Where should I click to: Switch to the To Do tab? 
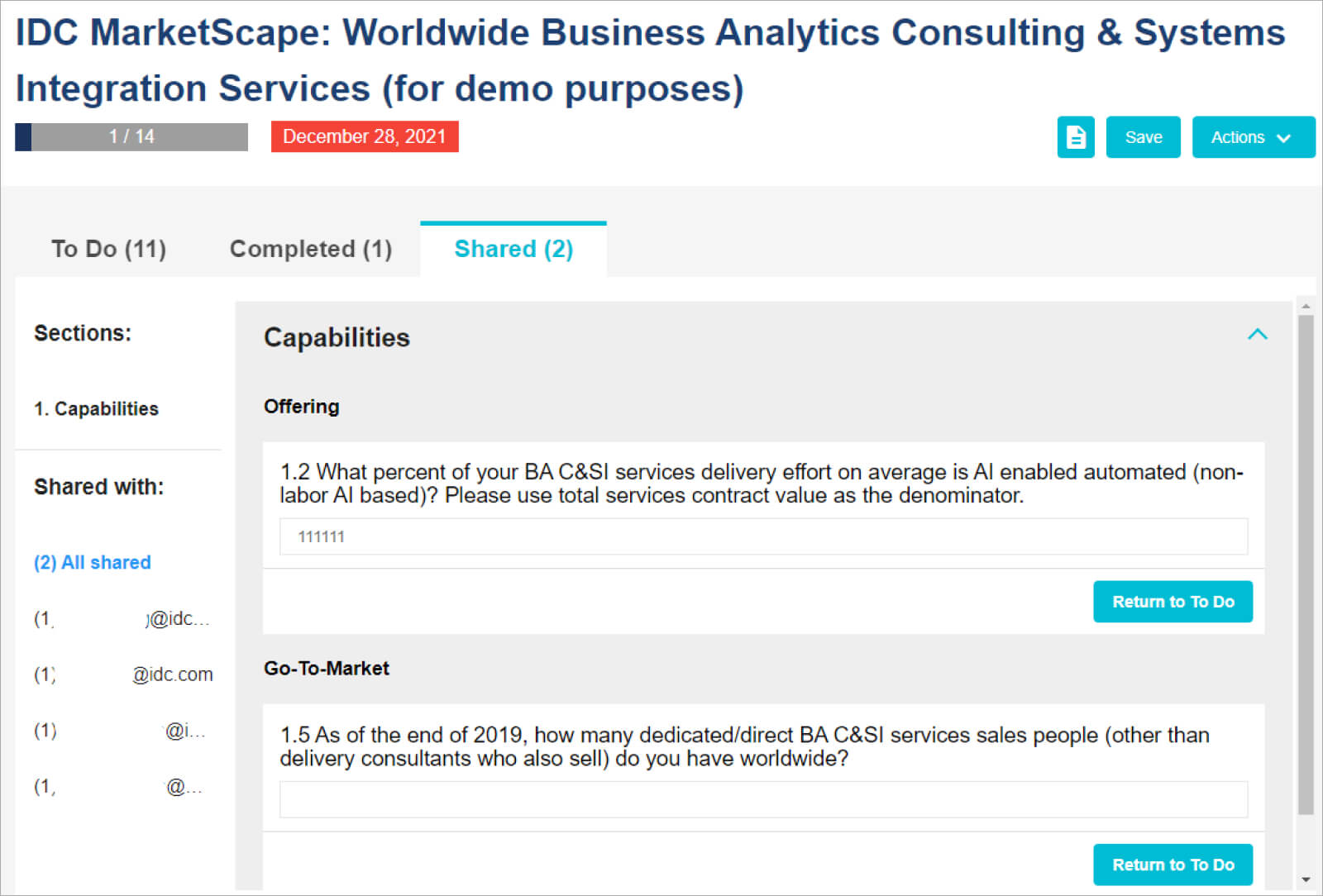[108, 249]
